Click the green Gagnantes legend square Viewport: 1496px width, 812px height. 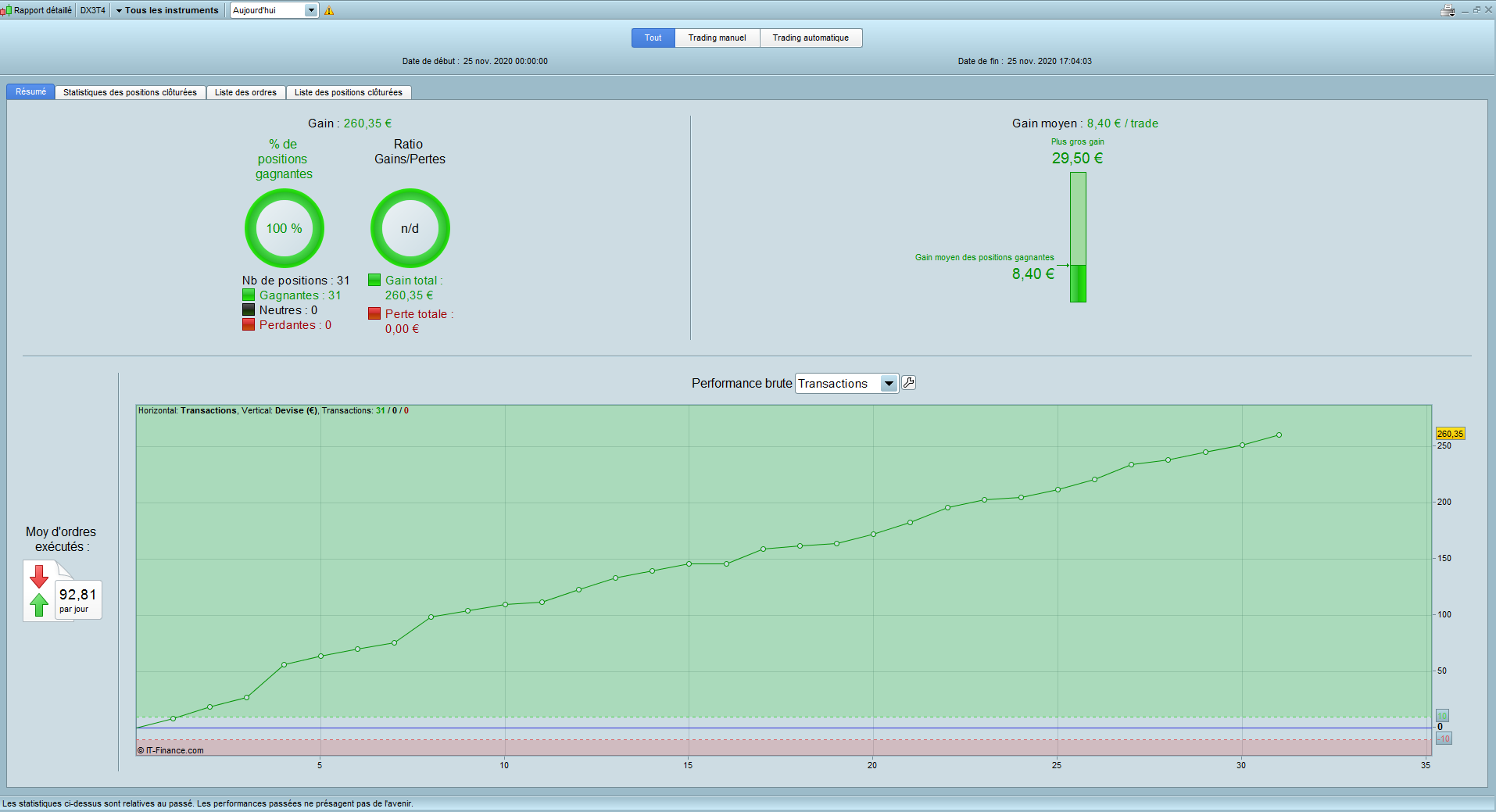(x=249, y=295)
